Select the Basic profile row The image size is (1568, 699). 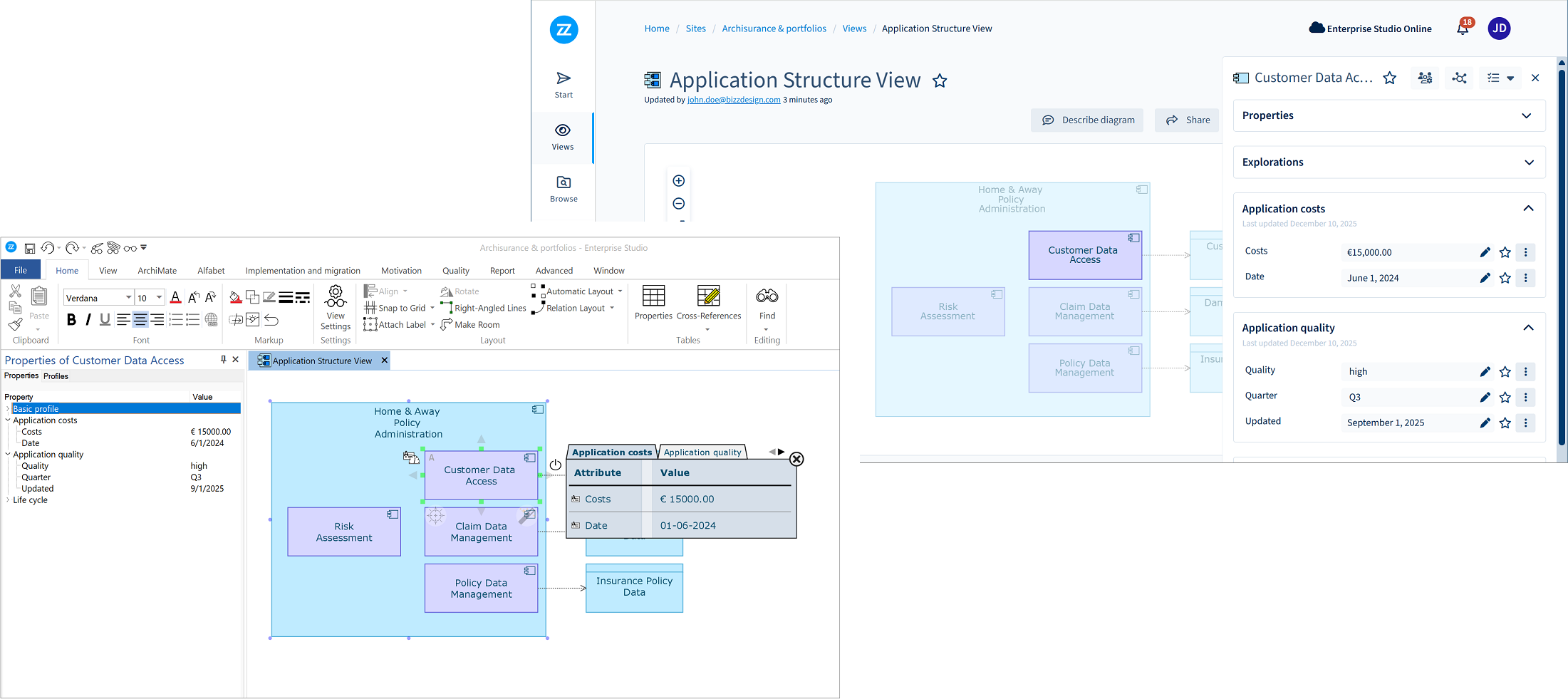click(126, 409)
